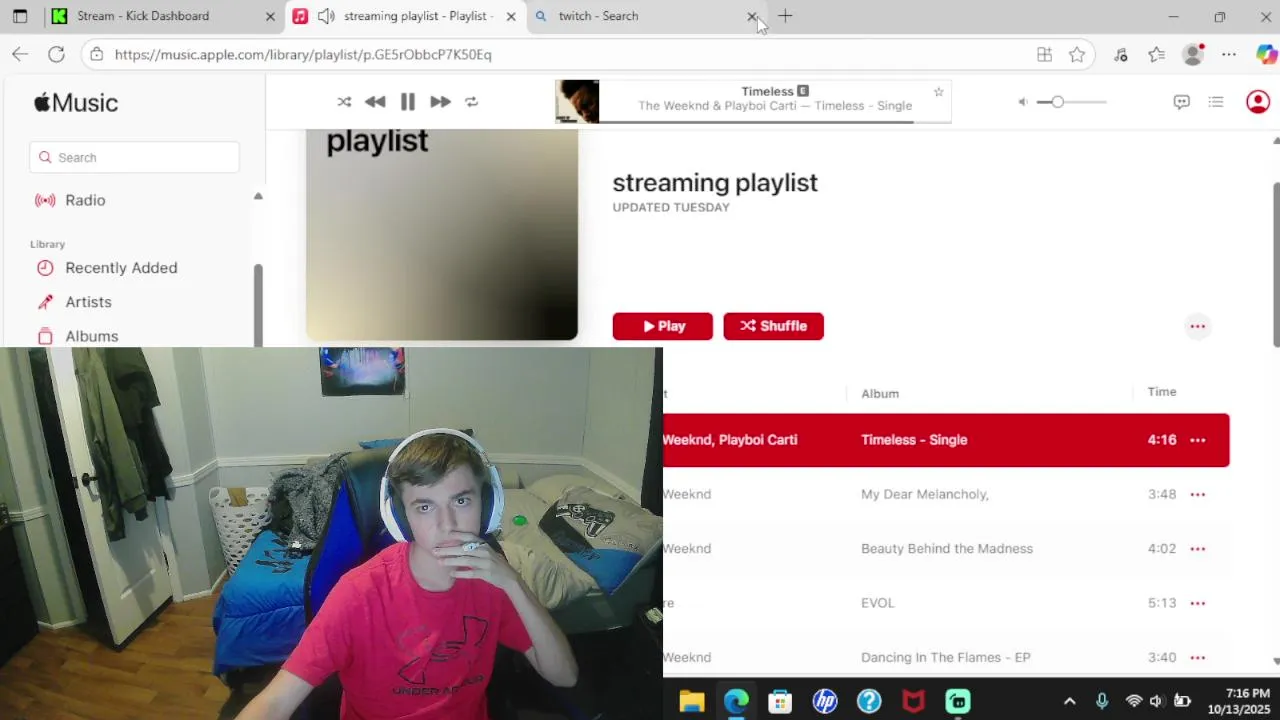Image resolution: width=1280 pixels, height=720 pixels.
Task: Open the playlist more options menu
Action: pyautogui.click(x=1198, y=326)
